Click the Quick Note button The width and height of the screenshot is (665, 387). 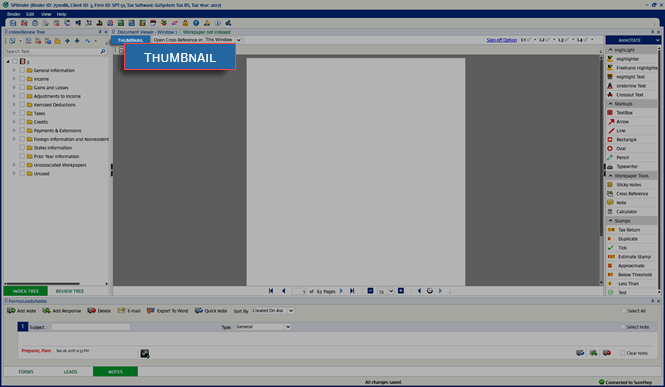(211, 311)
